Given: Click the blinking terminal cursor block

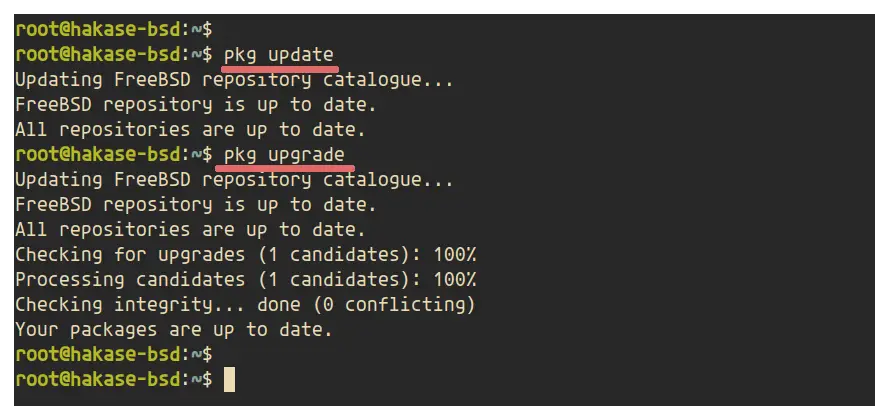Looking at the screenshot, I should (x=229, y=379).
